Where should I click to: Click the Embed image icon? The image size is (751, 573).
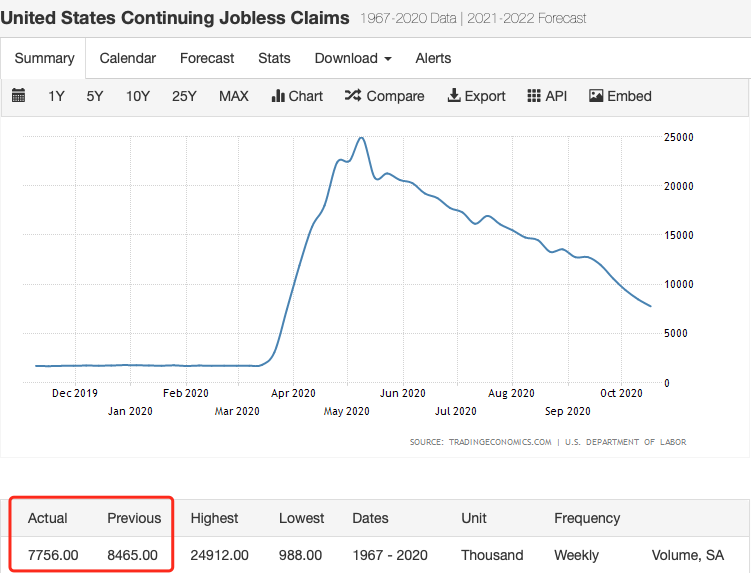(x=596, y=96)
